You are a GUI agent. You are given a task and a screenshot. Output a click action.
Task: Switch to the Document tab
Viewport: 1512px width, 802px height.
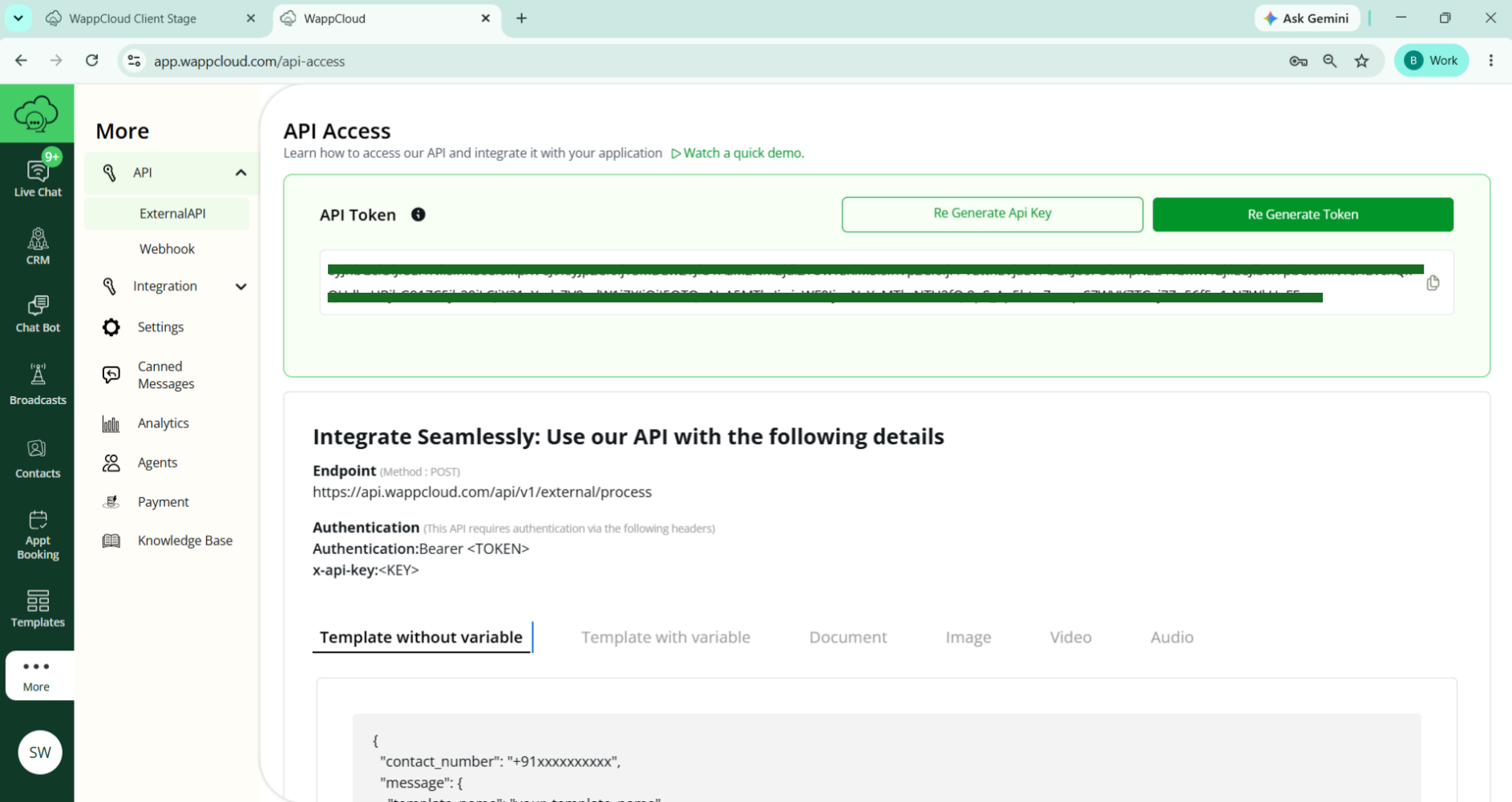[x=847, y=637]
